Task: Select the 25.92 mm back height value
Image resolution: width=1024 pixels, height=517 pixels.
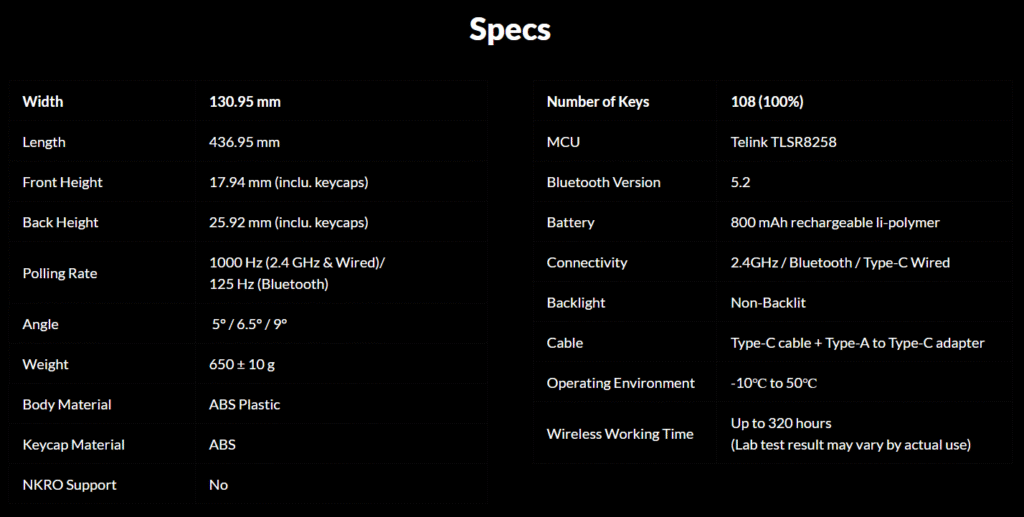Action: (x=288, y=222)
